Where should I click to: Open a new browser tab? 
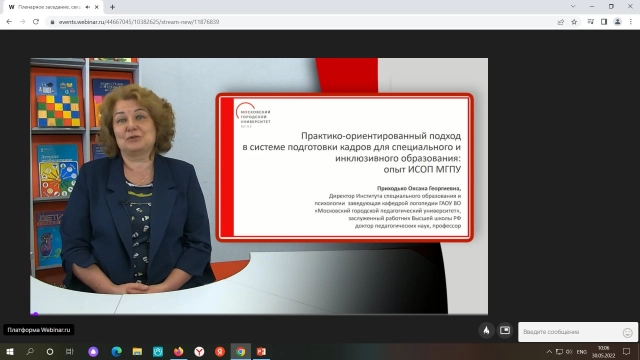coord(112,7)
